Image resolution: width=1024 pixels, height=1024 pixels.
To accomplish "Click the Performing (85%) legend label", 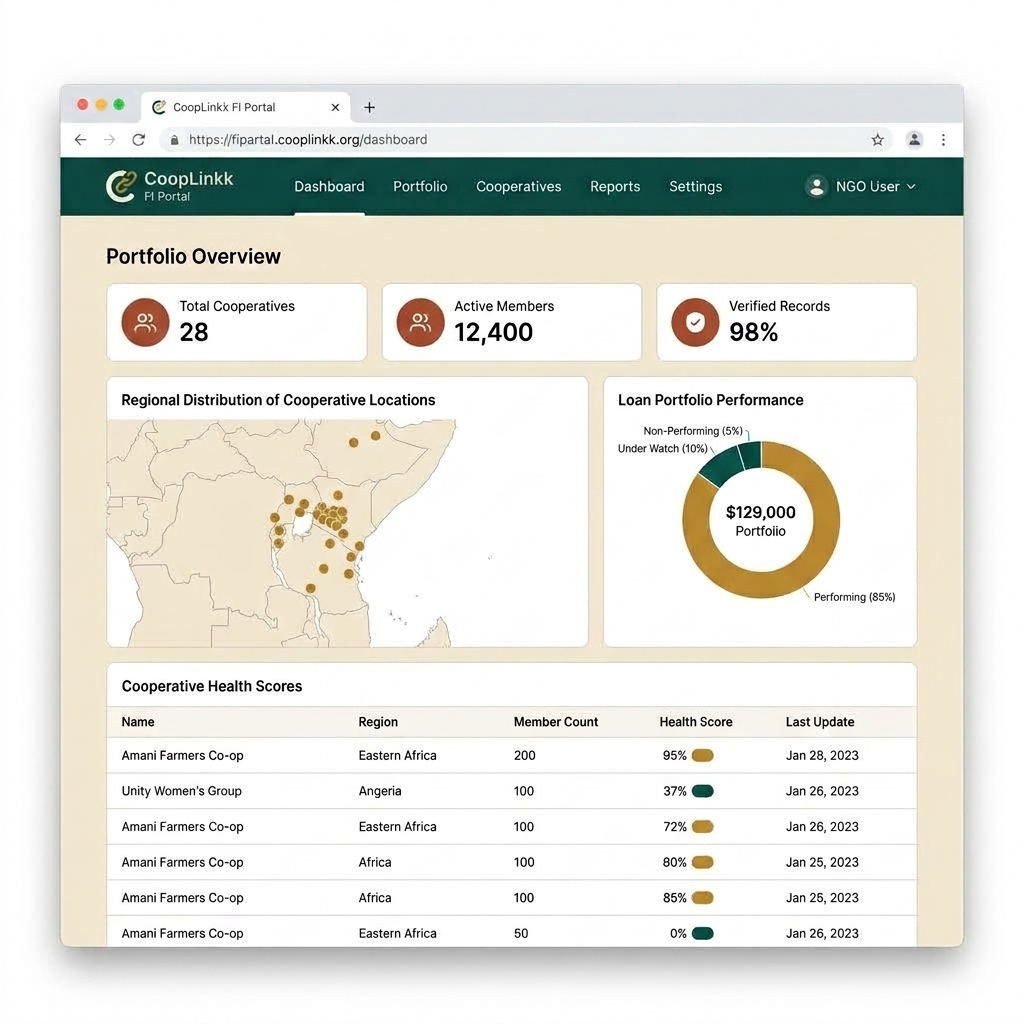I will tap(854, 597).
